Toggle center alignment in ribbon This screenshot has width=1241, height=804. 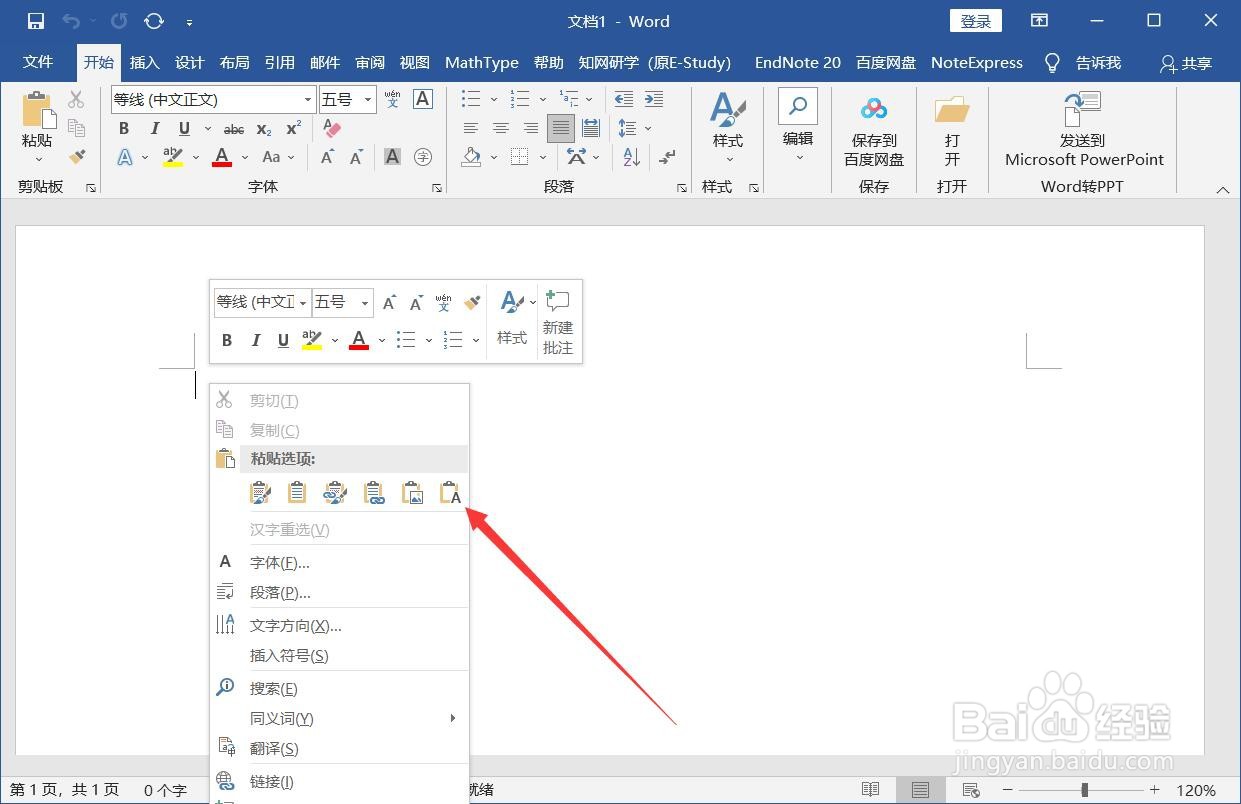pyautogui.click(x=501, y=128)
